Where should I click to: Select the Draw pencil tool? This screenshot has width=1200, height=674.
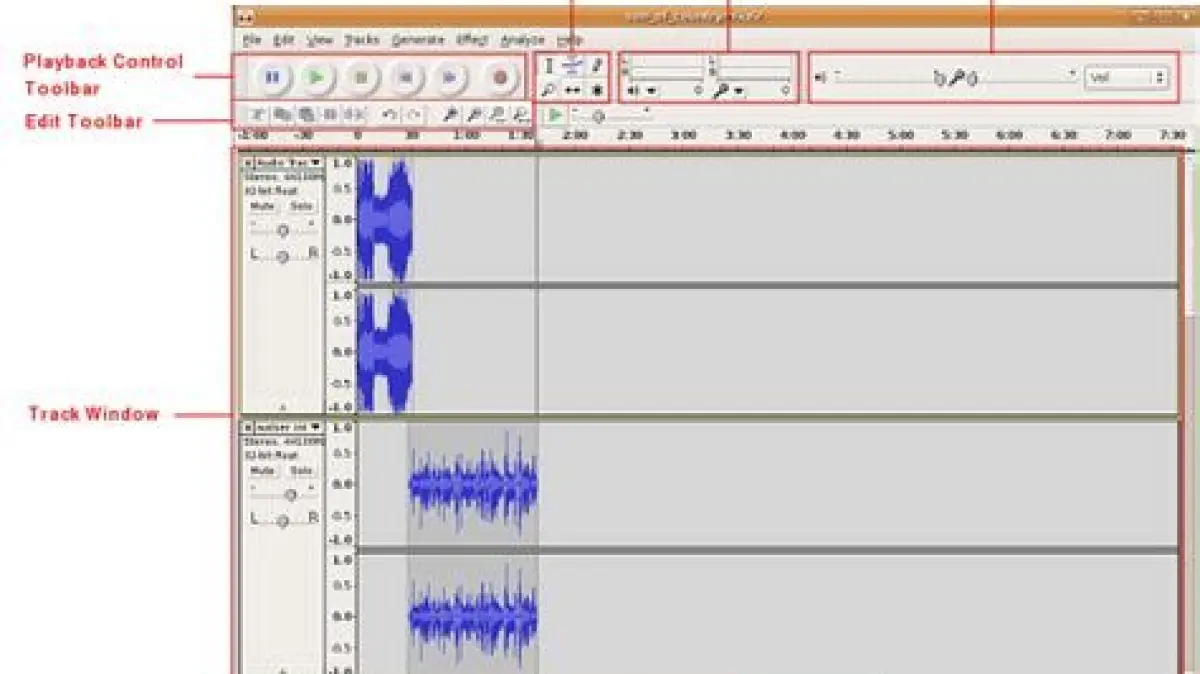coord(597,66)
